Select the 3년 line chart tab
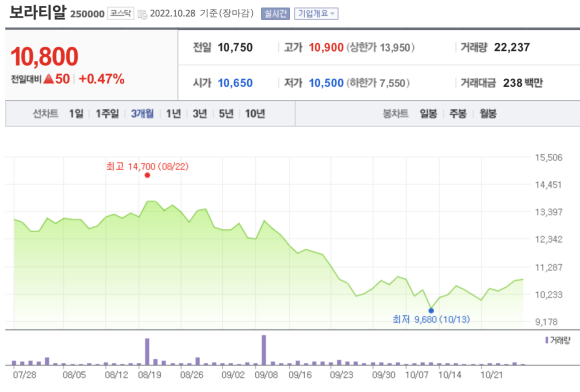 [x=200, y=114]
